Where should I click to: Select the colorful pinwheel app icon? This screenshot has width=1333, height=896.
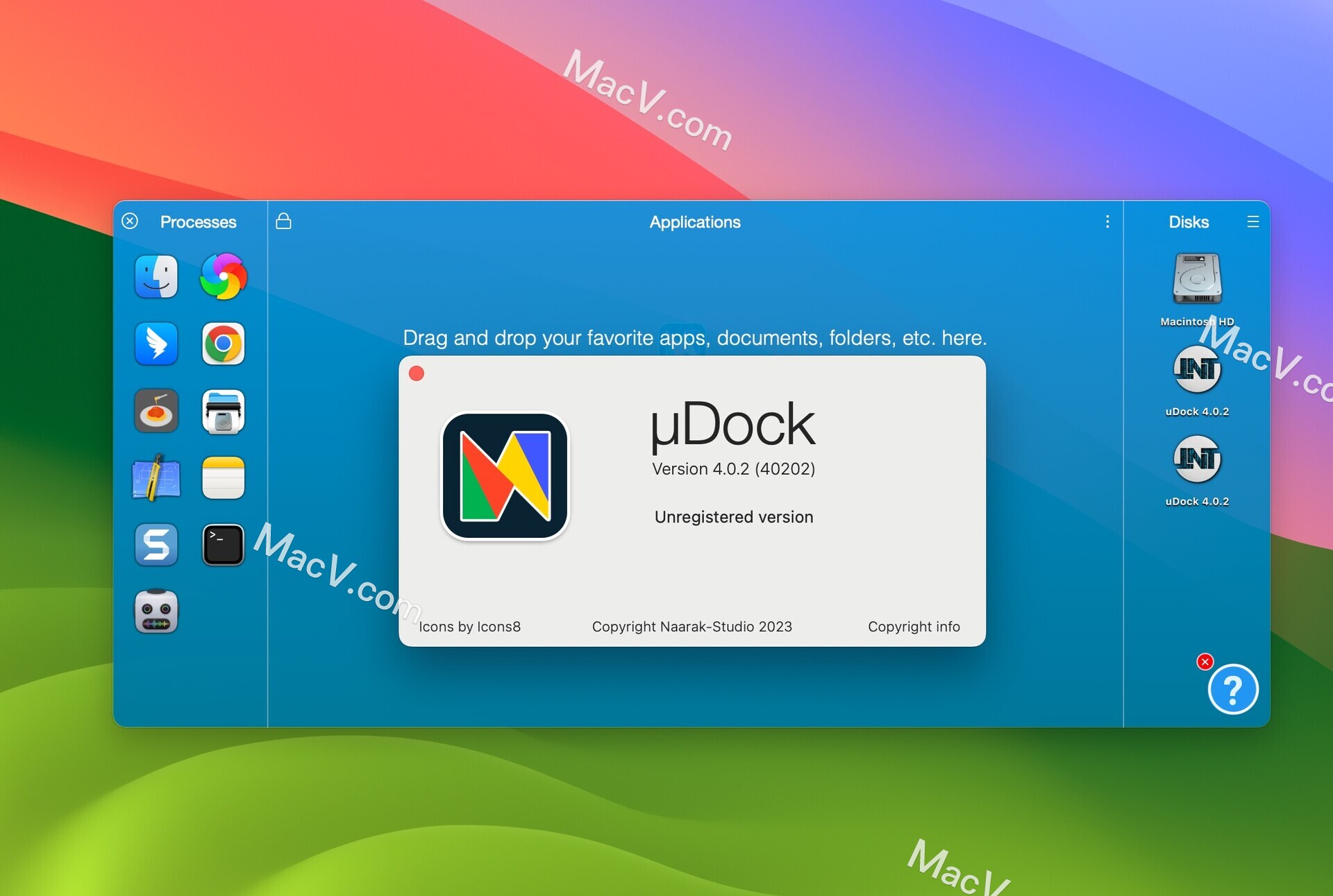tap(223, 276)
